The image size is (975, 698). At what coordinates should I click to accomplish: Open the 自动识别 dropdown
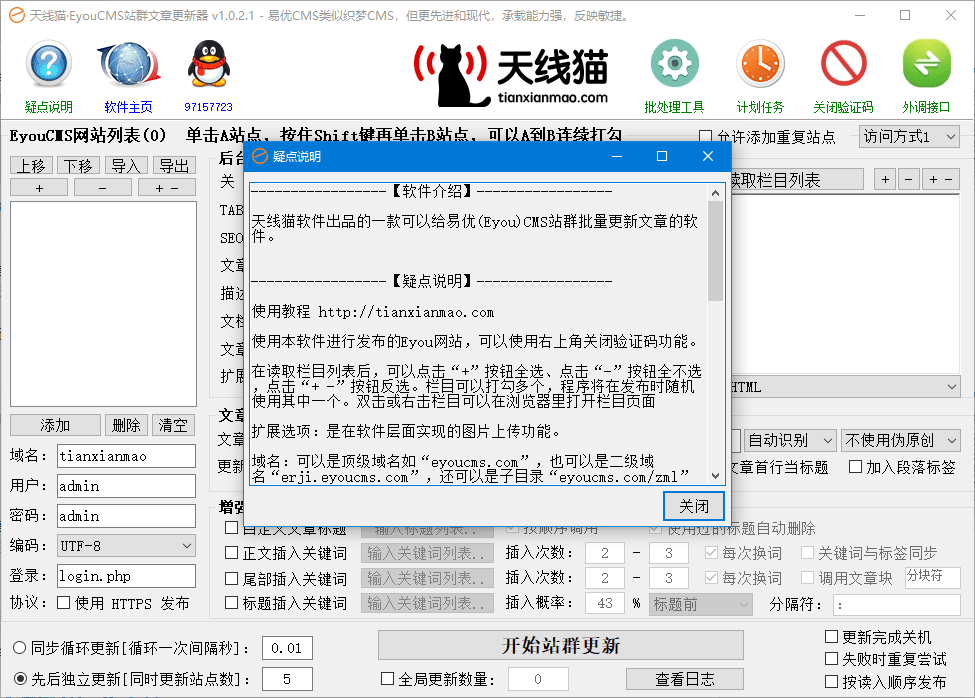coord(790,441)
